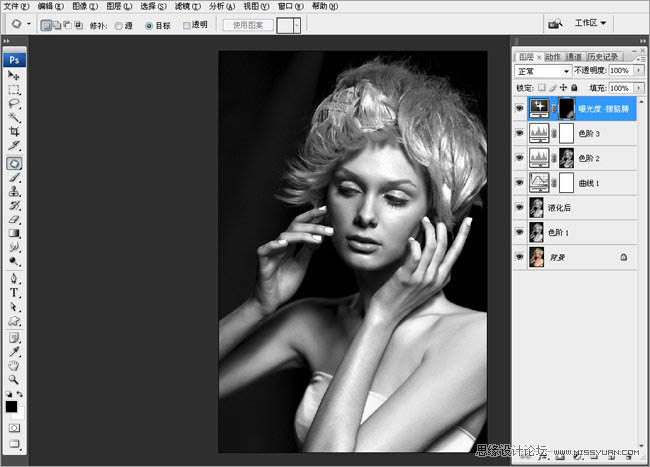Select the Lasso tool
The height and width of the screenshot is (467, 650).
[14, 103]
